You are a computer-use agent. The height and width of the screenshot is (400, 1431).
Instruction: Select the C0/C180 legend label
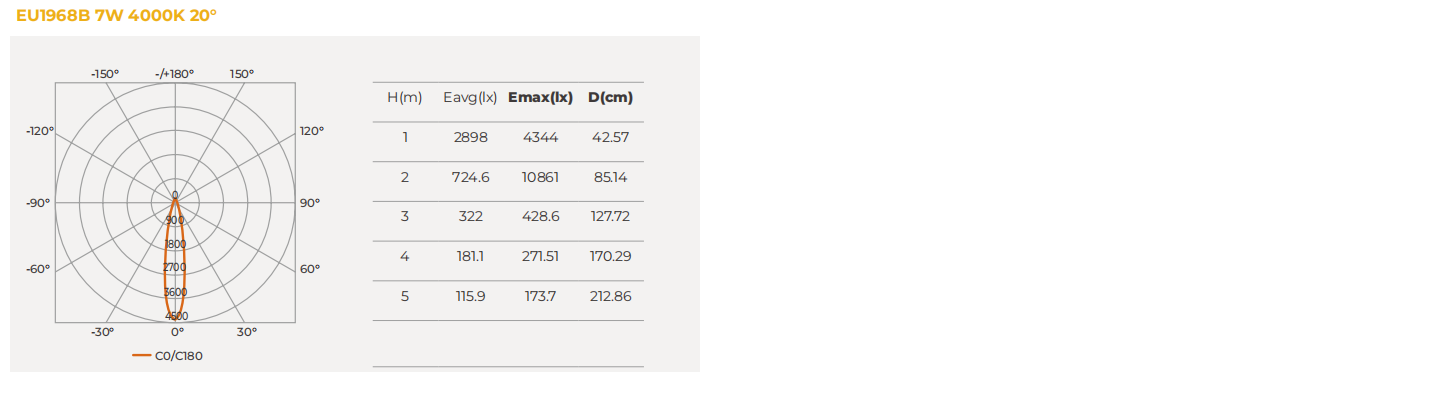(178, 355)
